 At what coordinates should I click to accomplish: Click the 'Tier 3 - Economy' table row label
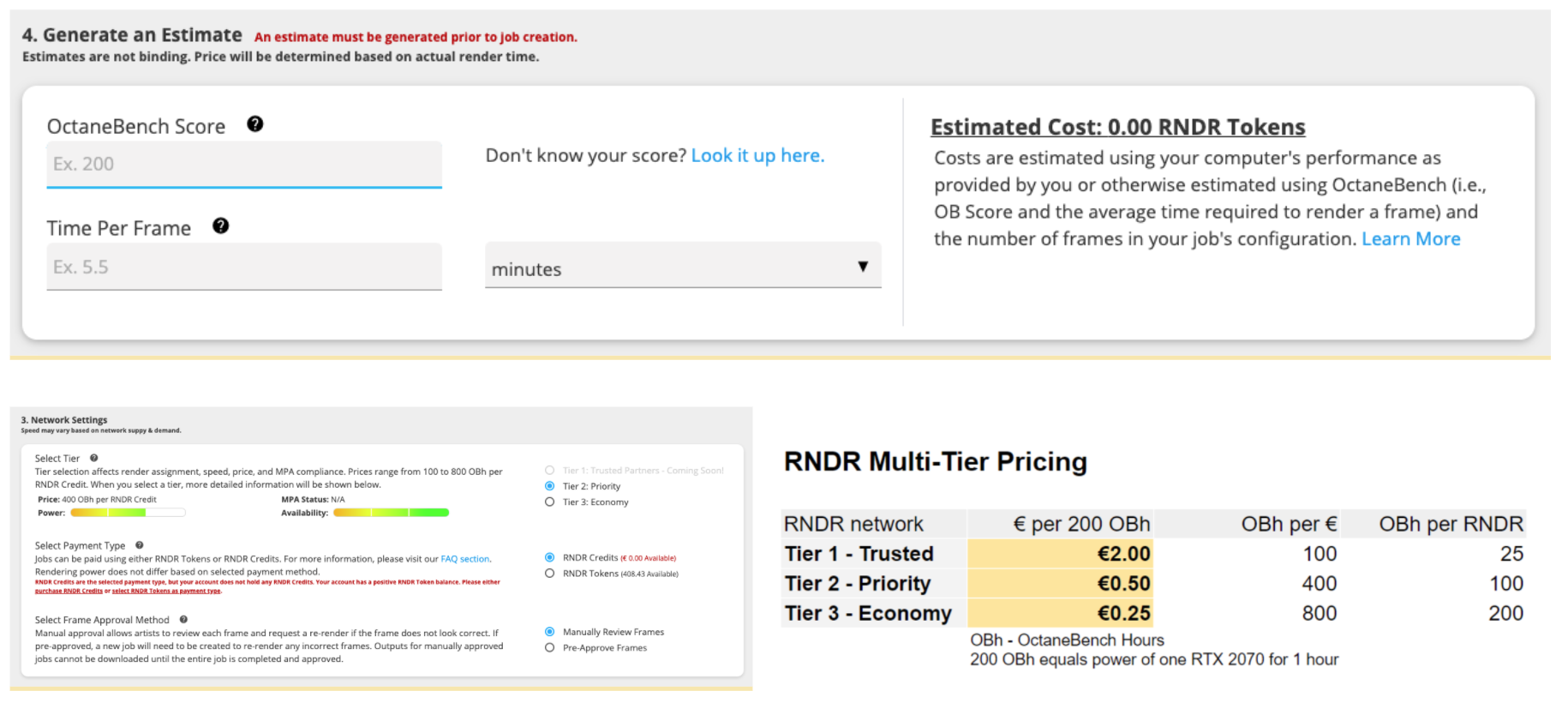tap(868, 614)
